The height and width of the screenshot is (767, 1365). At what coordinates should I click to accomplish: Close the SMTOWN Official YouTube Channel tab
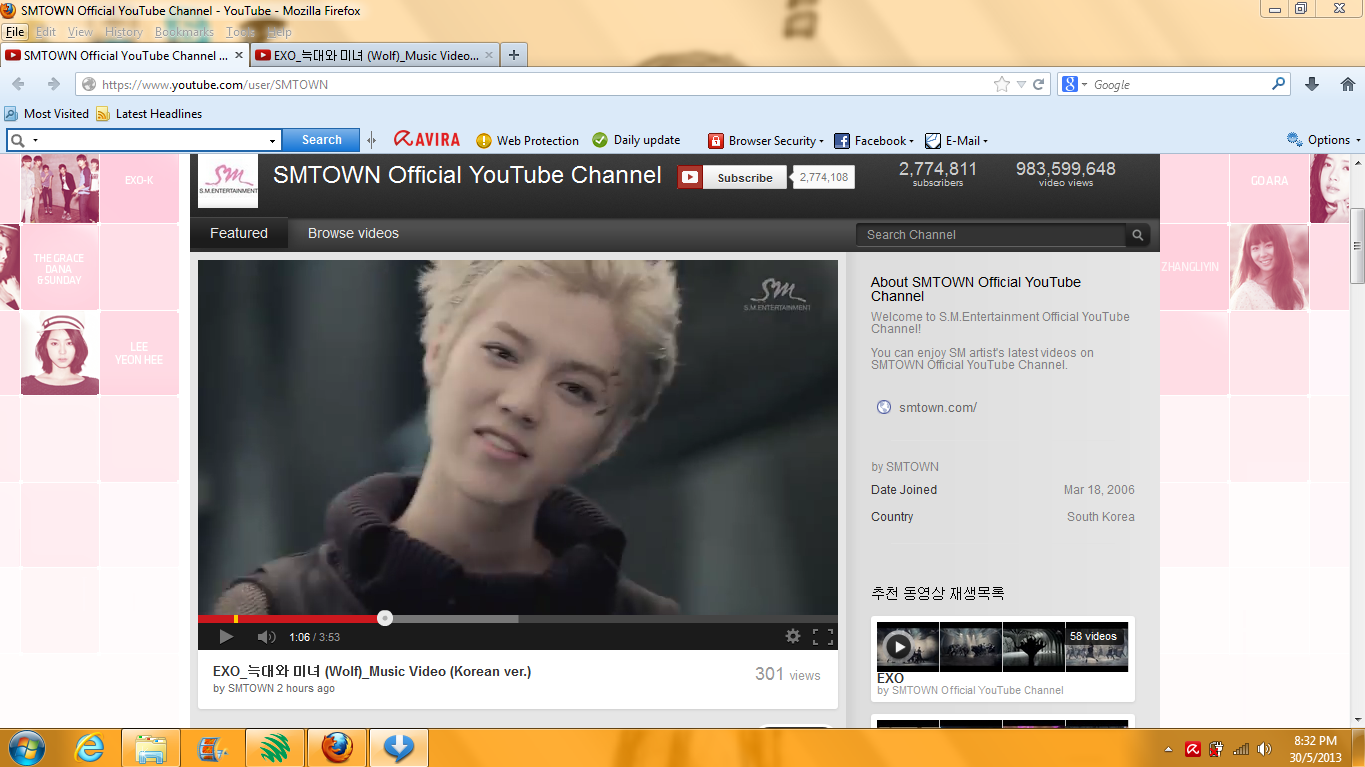(238, 56)
